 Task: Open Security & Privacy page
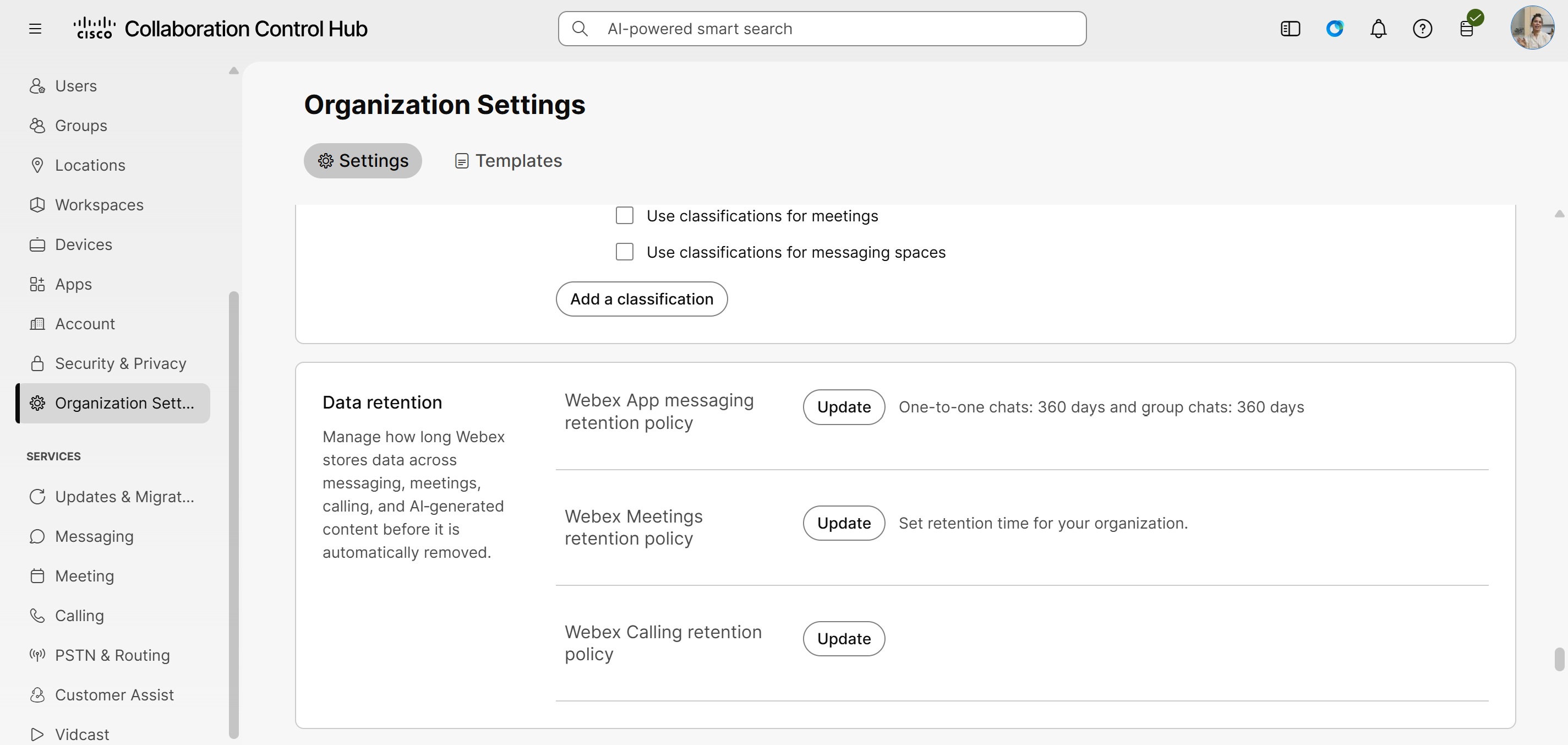click(x=113, y=363)
